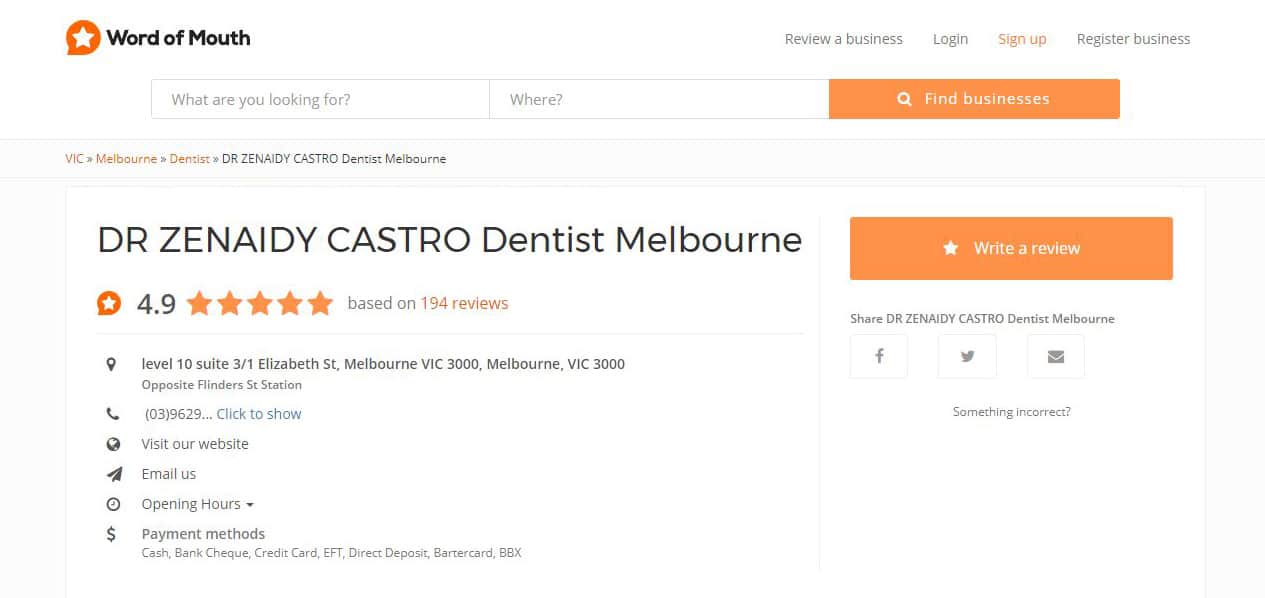The image size is (1265, 598).
Task: Share listing via Facebook icon
Action: (879, 356)
